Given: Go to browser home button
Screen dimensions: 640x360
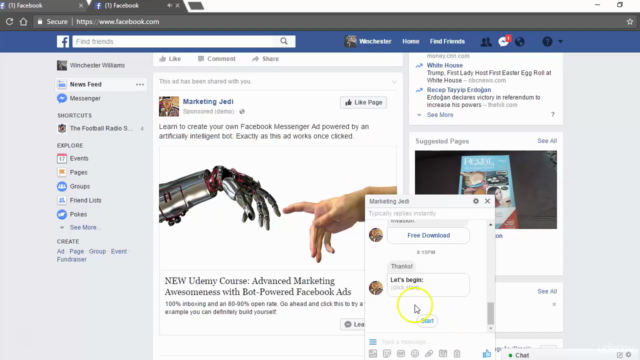Looking at the screenshot, I should click(23, 22).
